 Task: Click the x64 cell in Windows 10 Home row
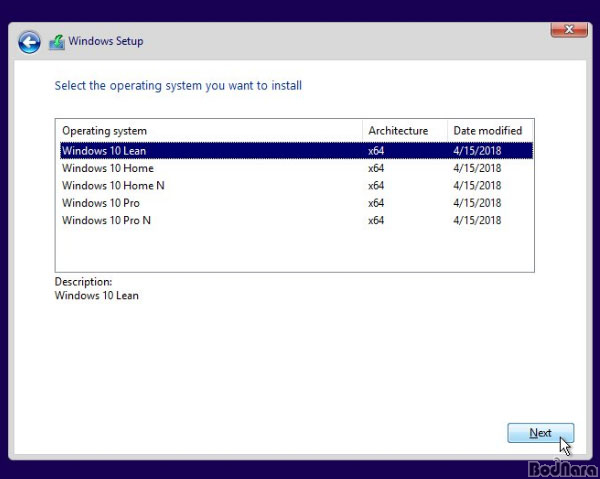pos(376,168)
